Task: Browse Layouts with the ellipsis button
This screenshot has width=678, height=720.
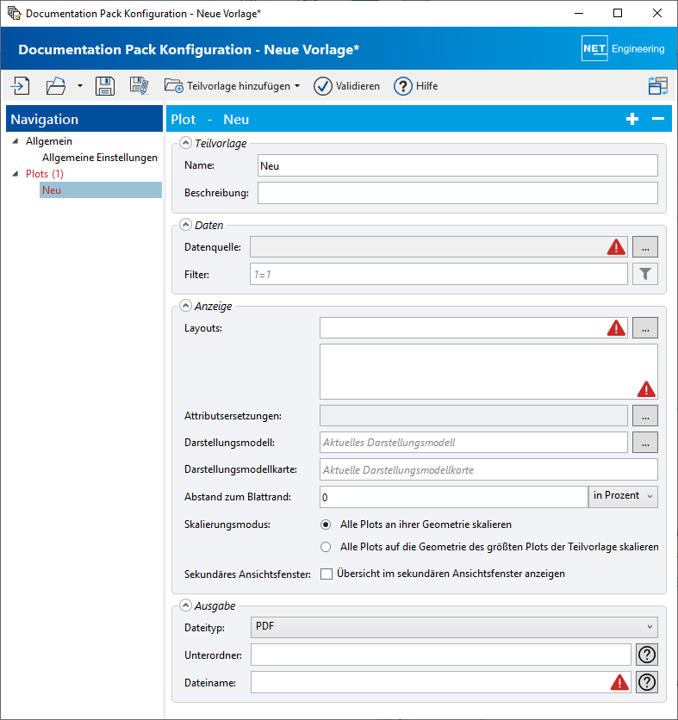Action: coord(645,328)
